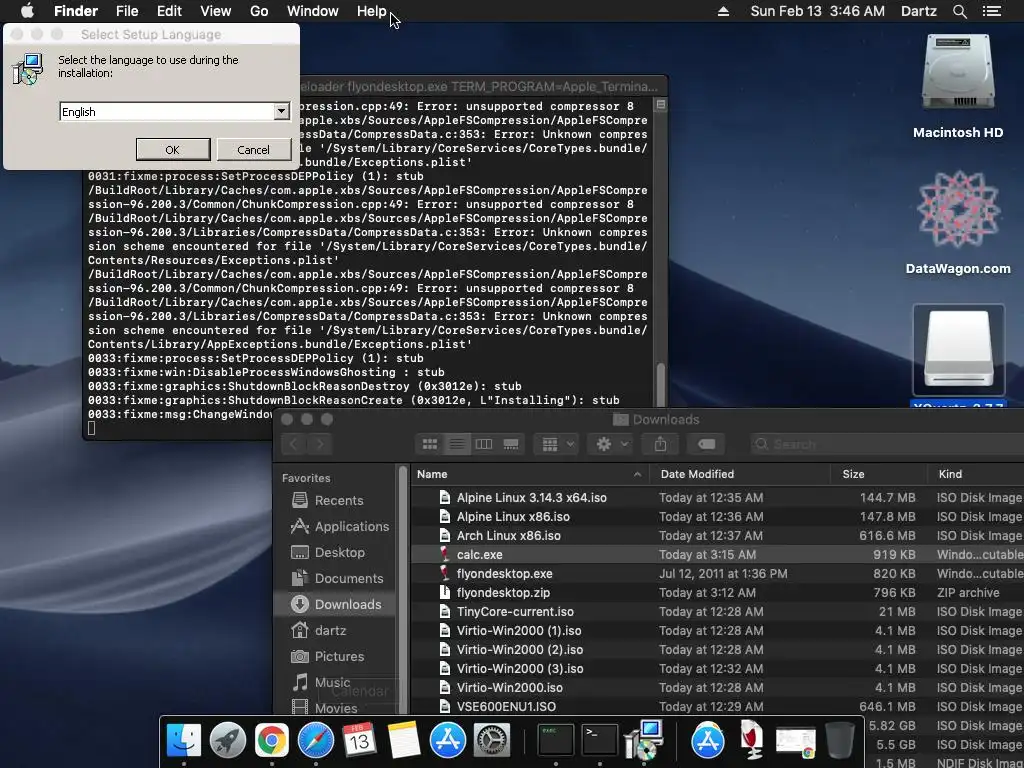Click OK in Select Setup Language dialog

[x=172, y=150]
